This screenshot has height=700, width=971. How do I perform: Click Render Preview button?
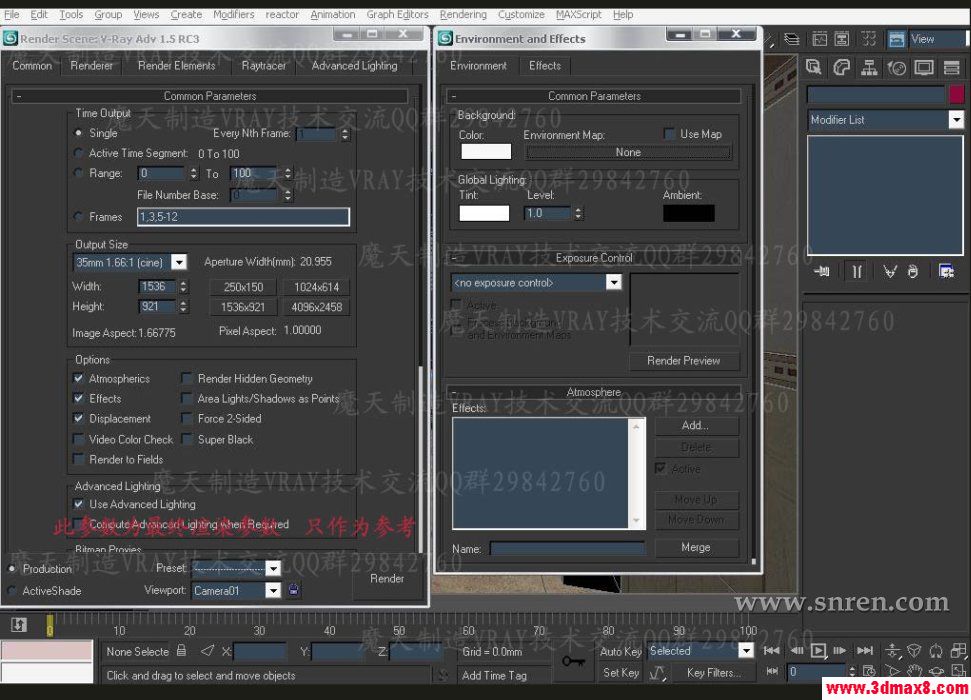[684, 361]
